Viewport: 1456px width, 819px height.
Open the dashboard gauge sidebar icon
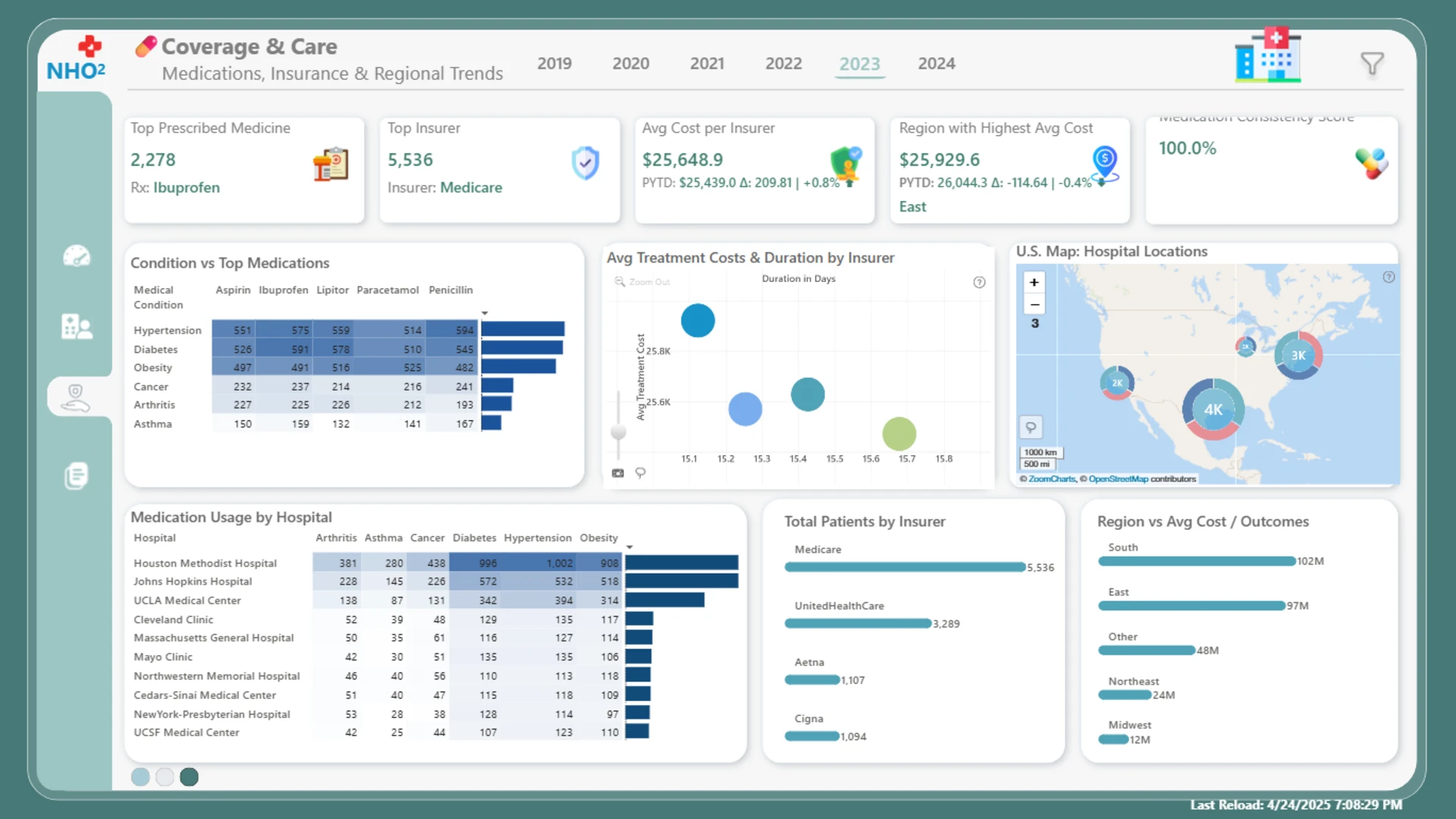tap(77, 256)
